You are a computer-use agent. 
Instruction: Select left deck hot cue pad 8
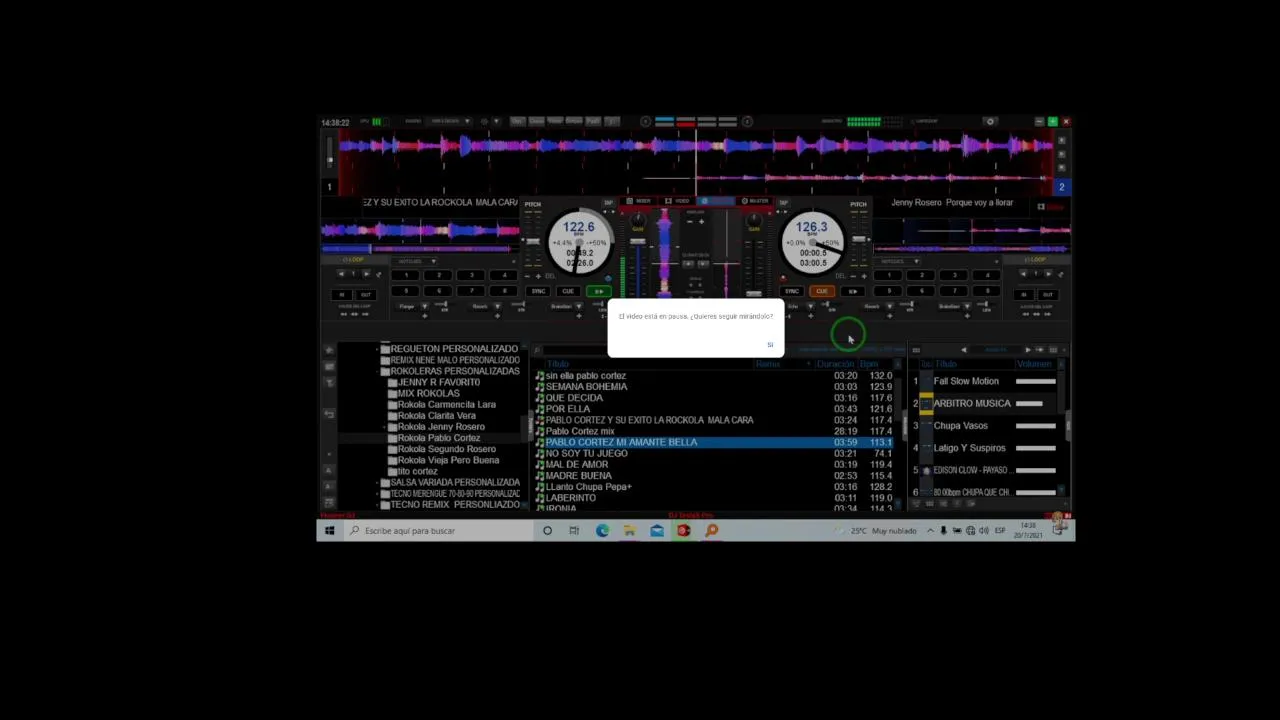point(504,291)
